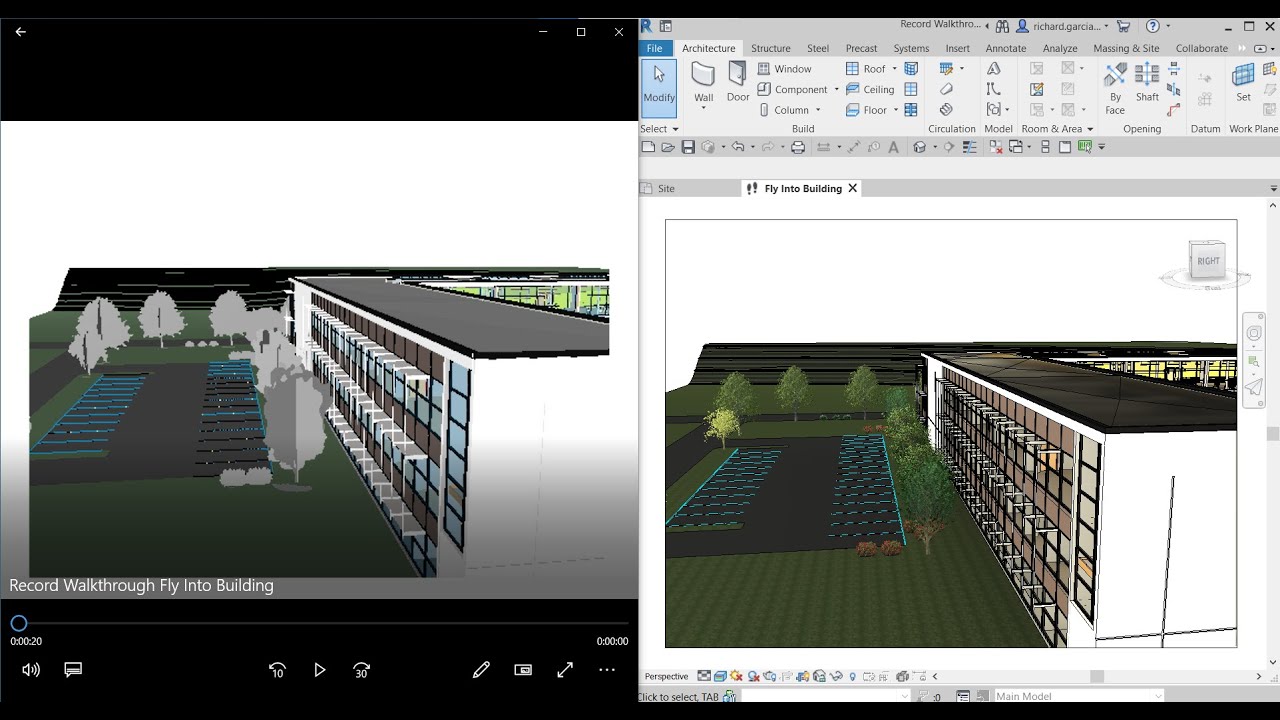
Task: Click the Model Text tool in Model panel
Action: click(x=993, y=69)
